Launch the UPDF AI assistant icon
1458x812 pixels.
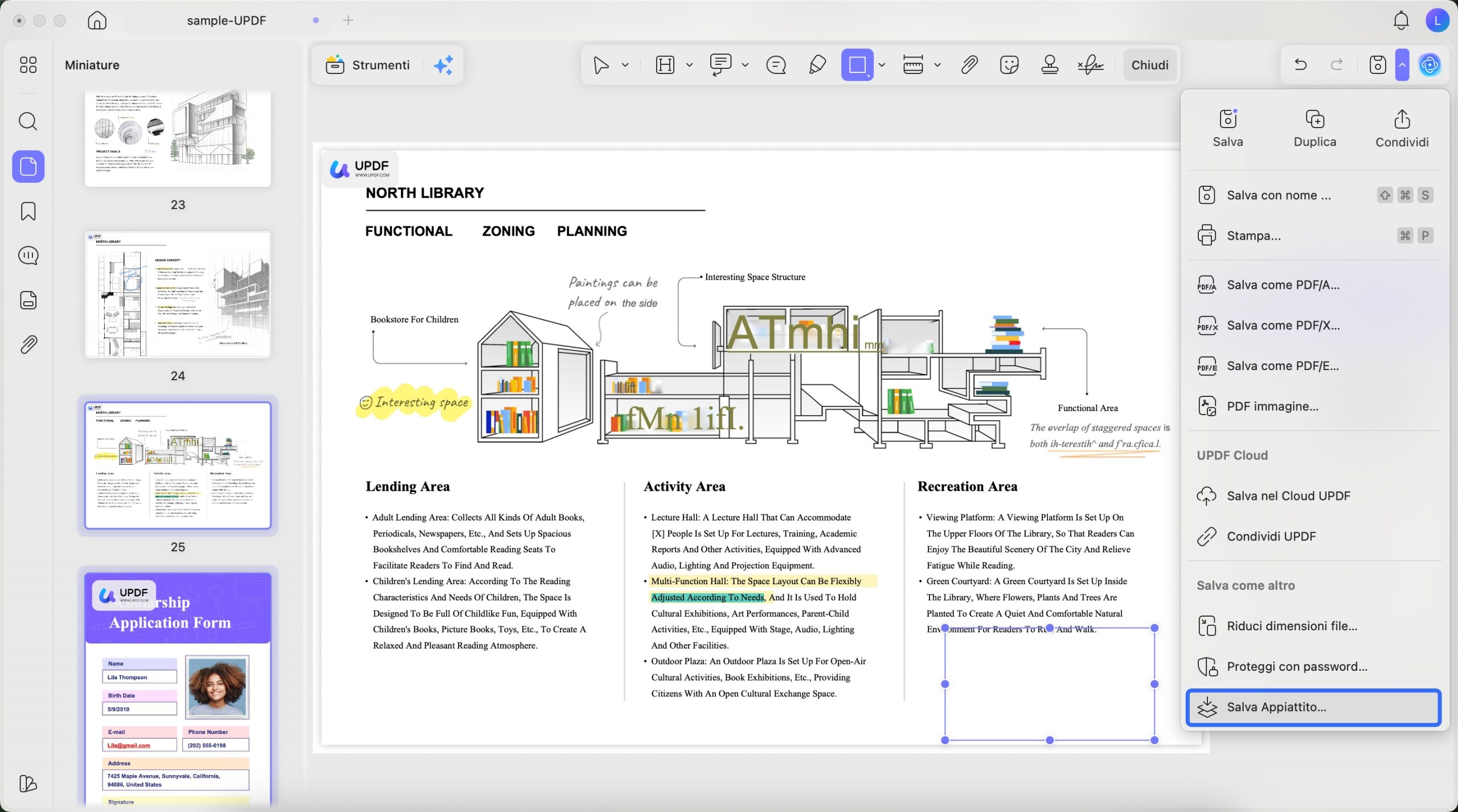tap(1430, 65)
